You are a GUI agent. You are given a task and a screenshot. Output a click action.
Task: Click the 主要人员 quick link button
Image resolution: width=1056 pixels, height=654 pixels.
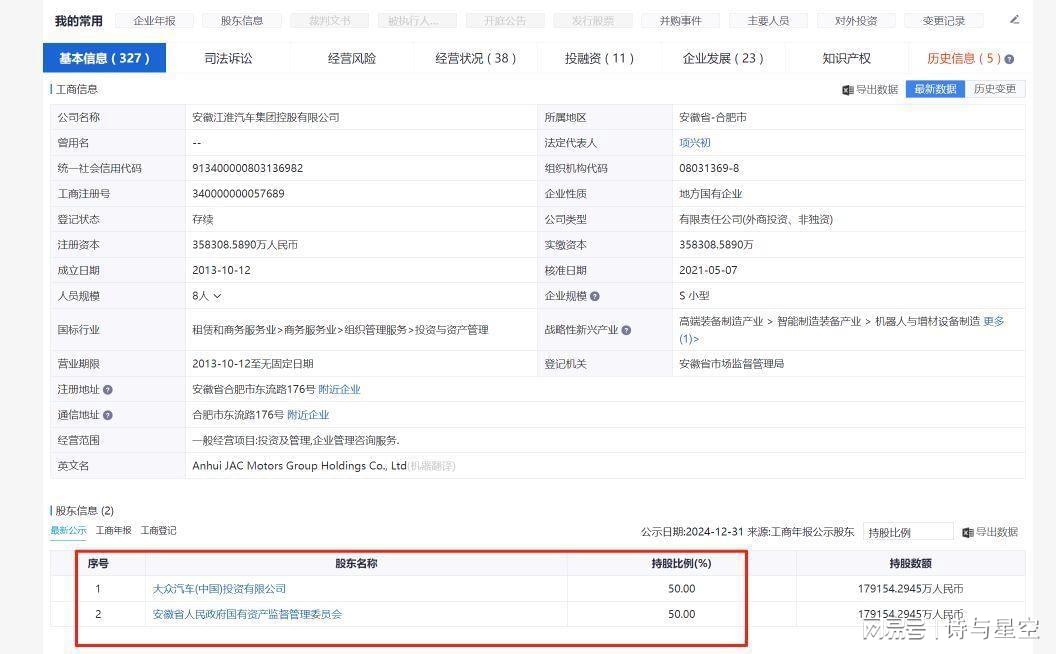click(x=768, y=21)
